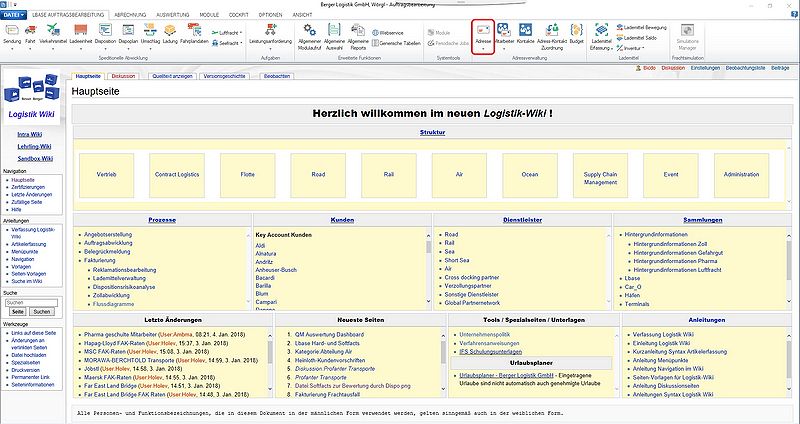Click the Leistungsanforderung icon
800x424 pixels.
coord(270,30)
